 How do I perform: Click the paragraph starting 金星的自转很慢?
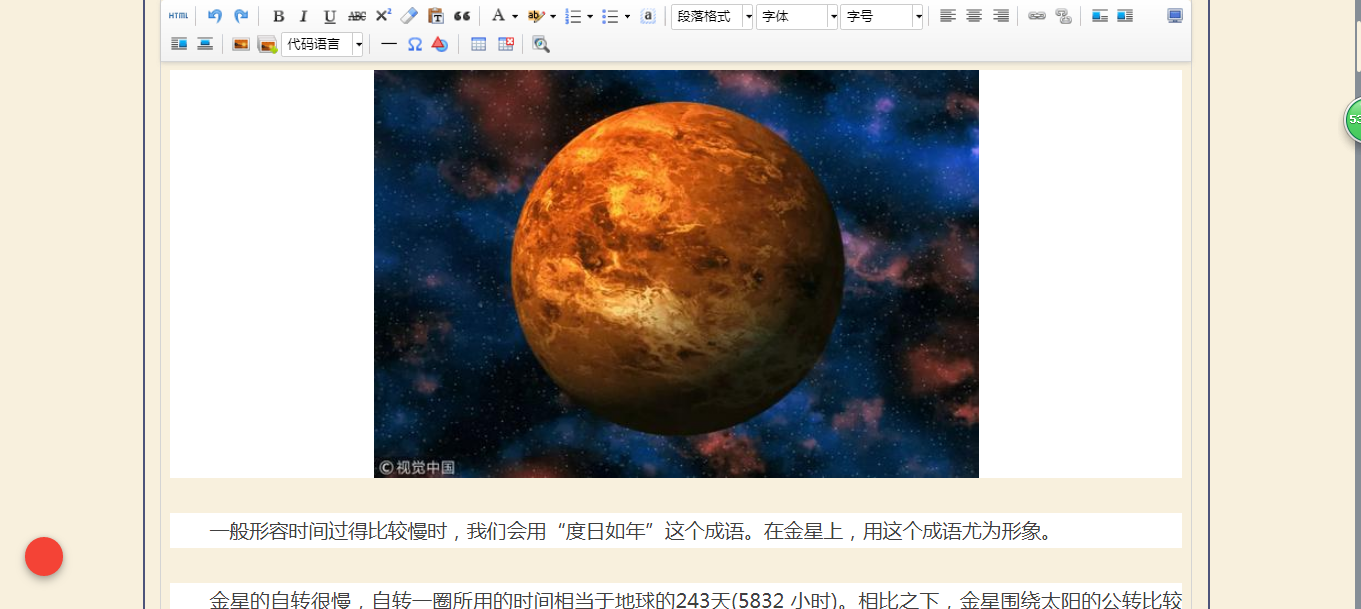tap(676, 597)
